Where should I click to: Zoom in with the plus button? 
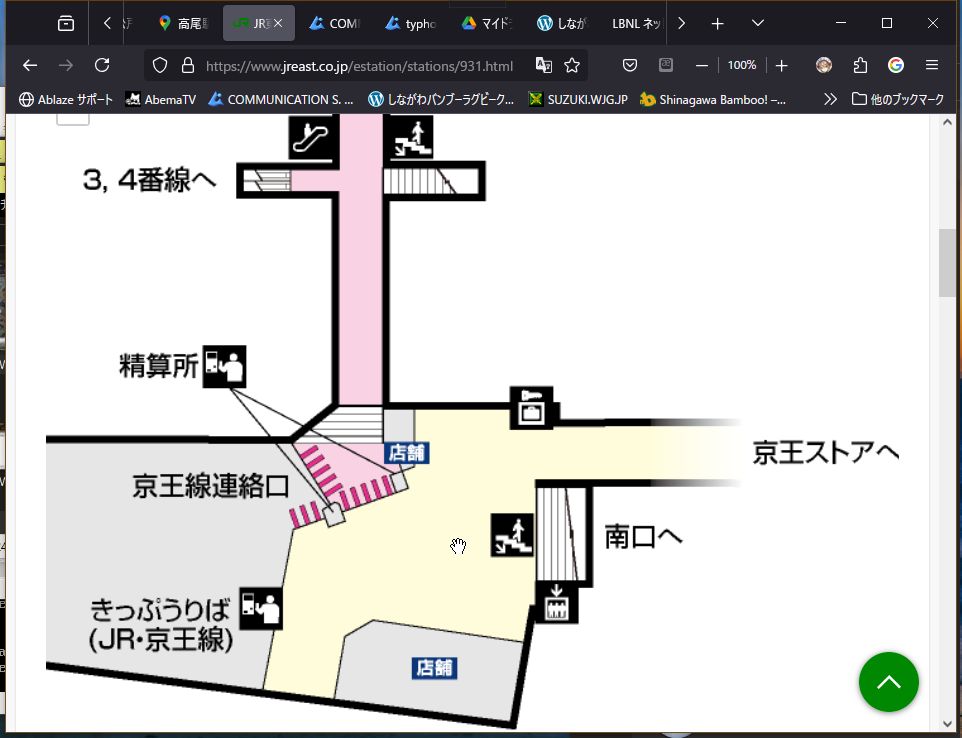coord(782,65)
